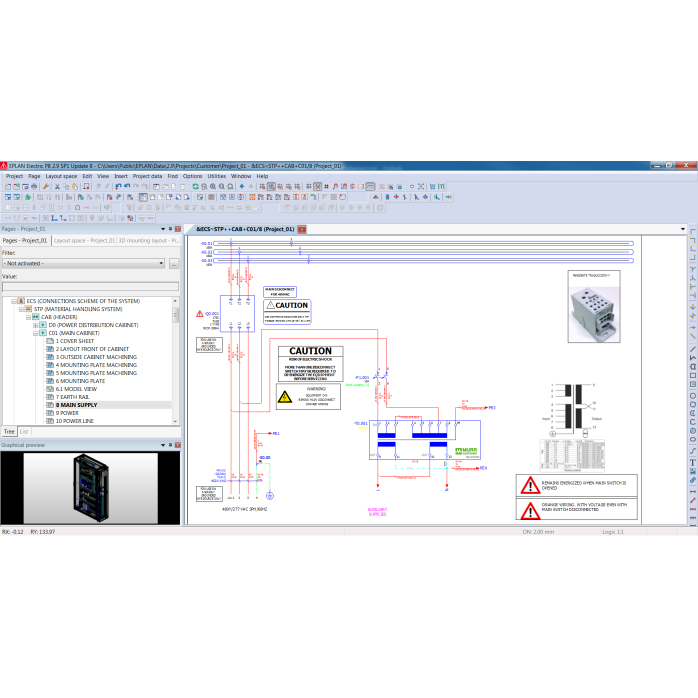Open the Insert menu
698x698 pixels.
click(121, 176)
